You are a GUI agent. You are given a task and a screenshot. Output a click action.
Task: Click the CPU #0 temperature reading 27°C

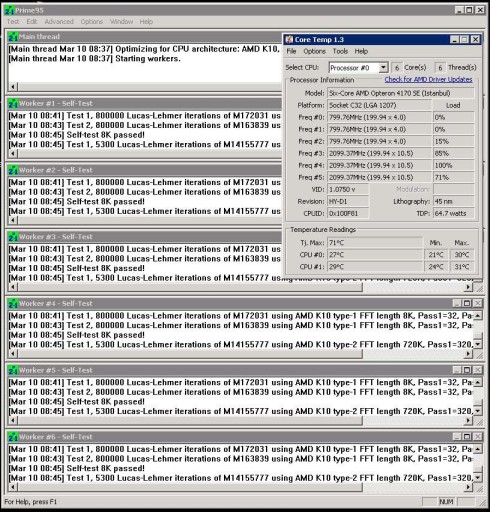[375, 255]
